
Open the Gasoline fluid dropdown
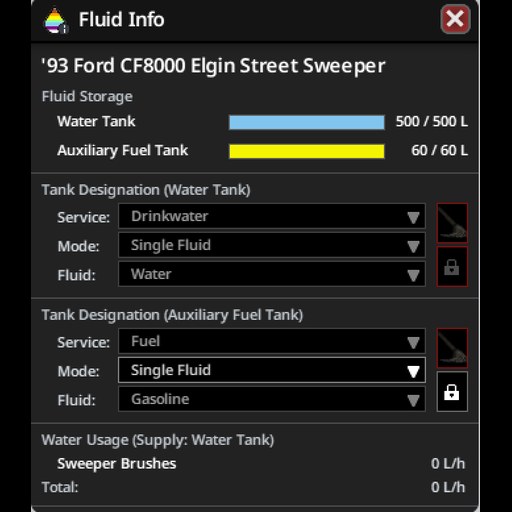click(272, 399)
